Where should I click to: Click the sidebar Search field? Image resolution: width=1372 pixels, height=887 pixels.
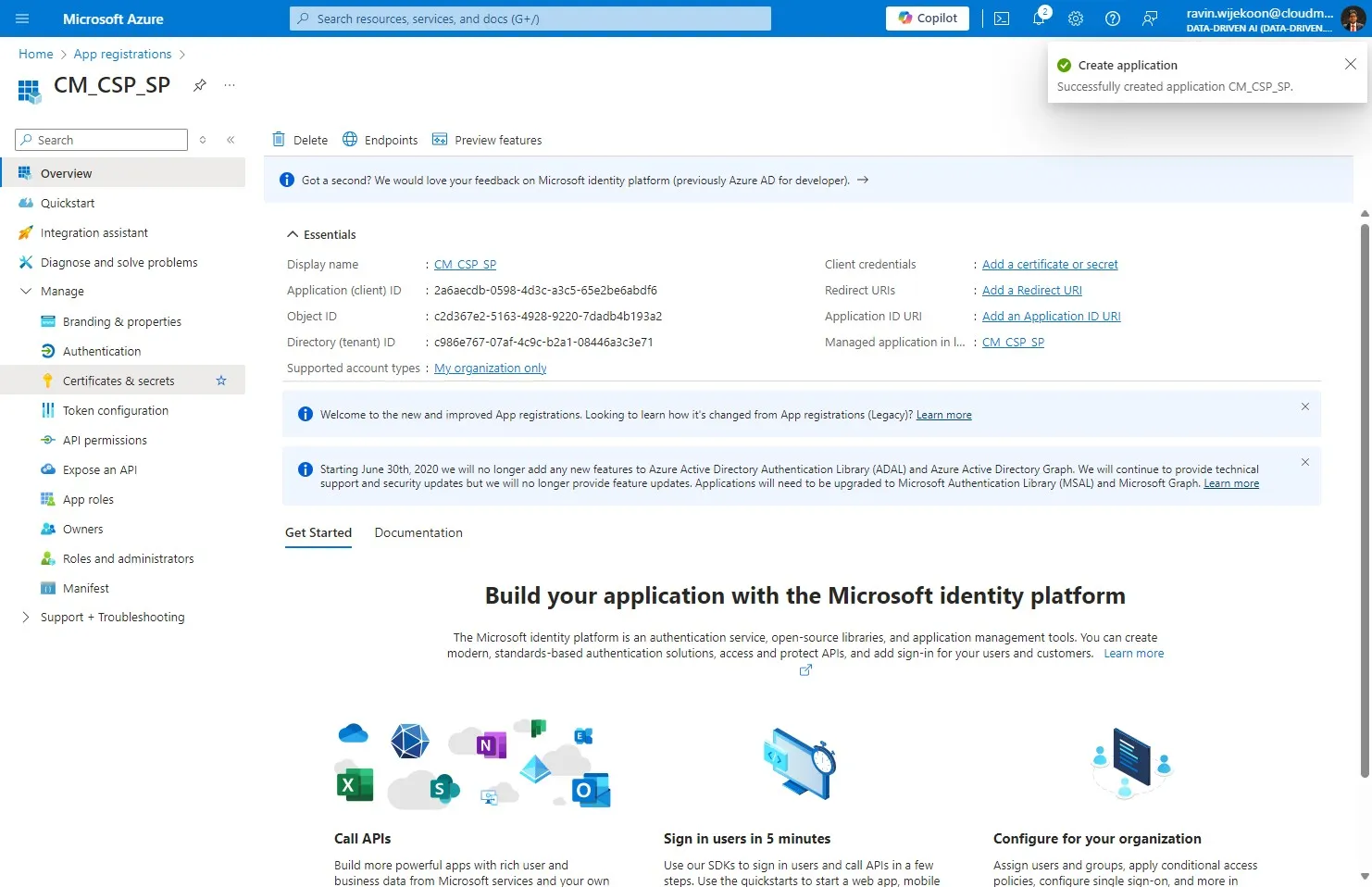coord(102,140)
